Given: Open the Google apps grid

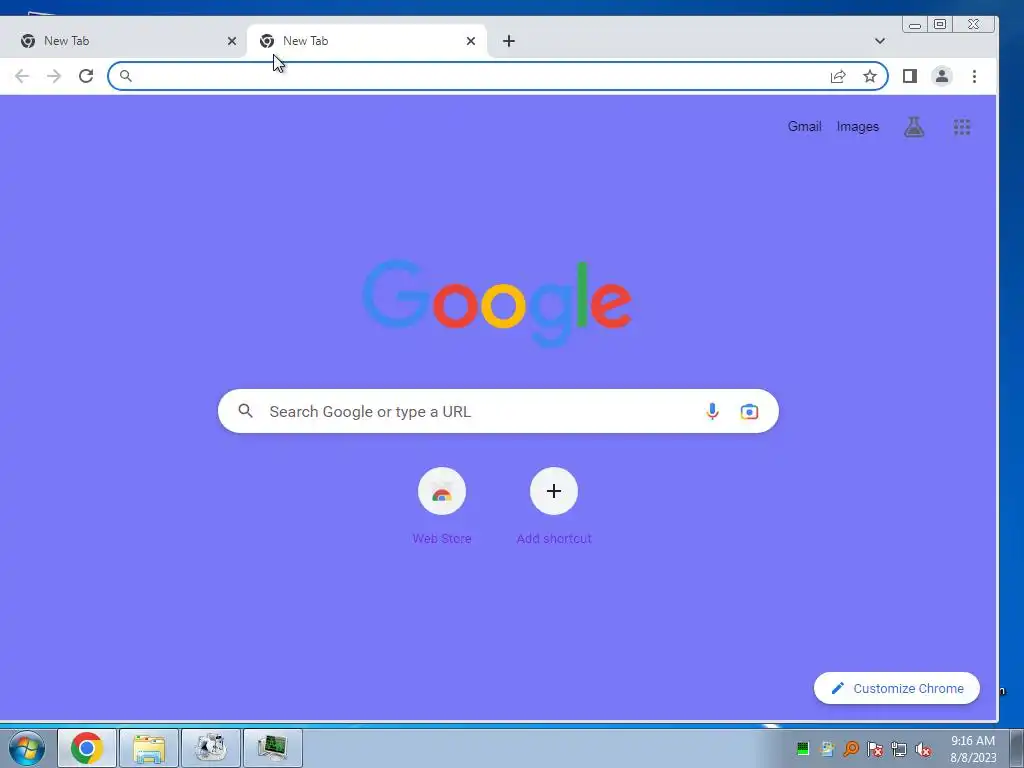Looking at the screenshot, I should (962, 127).
